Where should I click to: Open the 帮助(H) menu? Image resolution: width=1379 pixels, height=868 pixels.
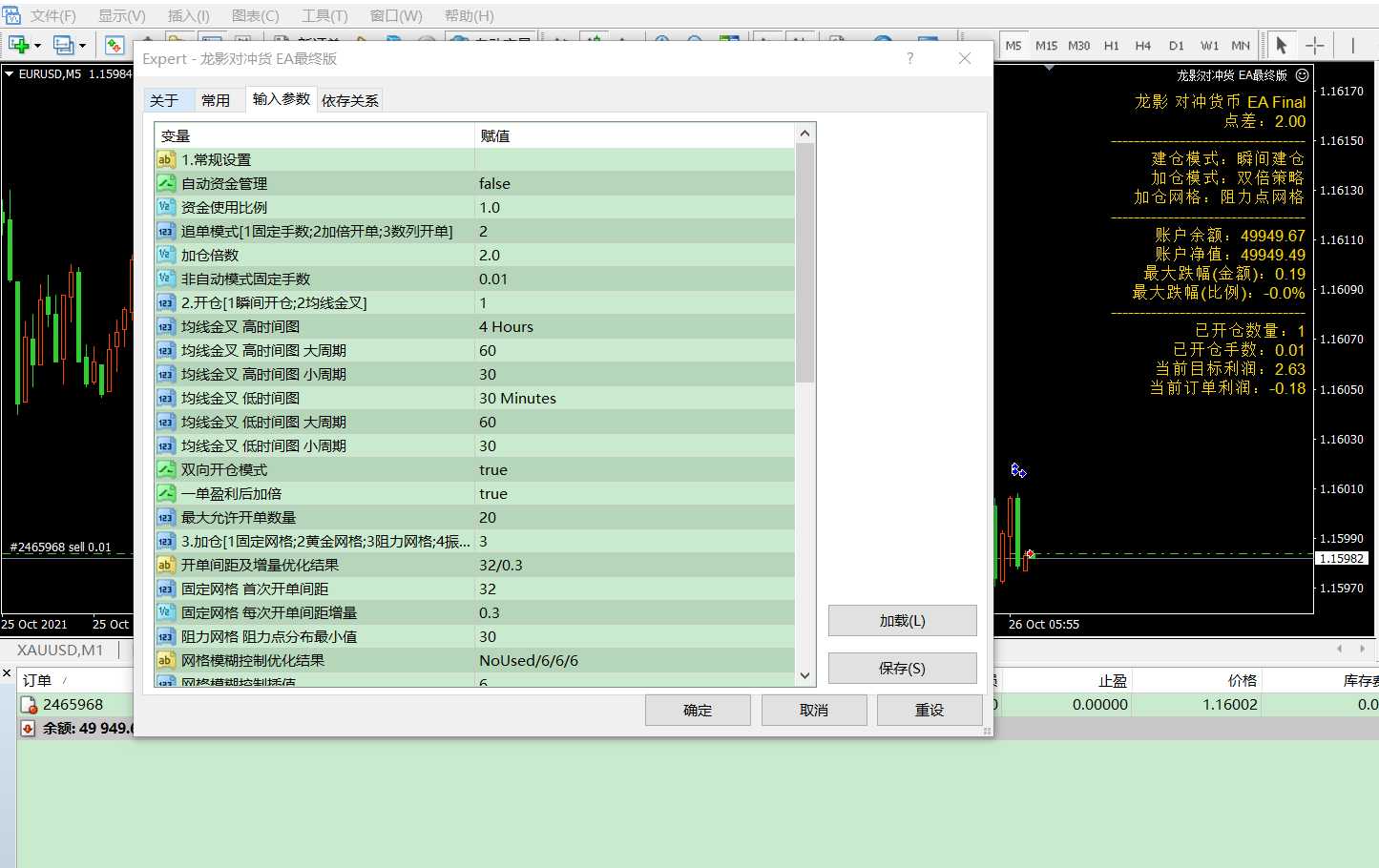[x=469, y=15]
